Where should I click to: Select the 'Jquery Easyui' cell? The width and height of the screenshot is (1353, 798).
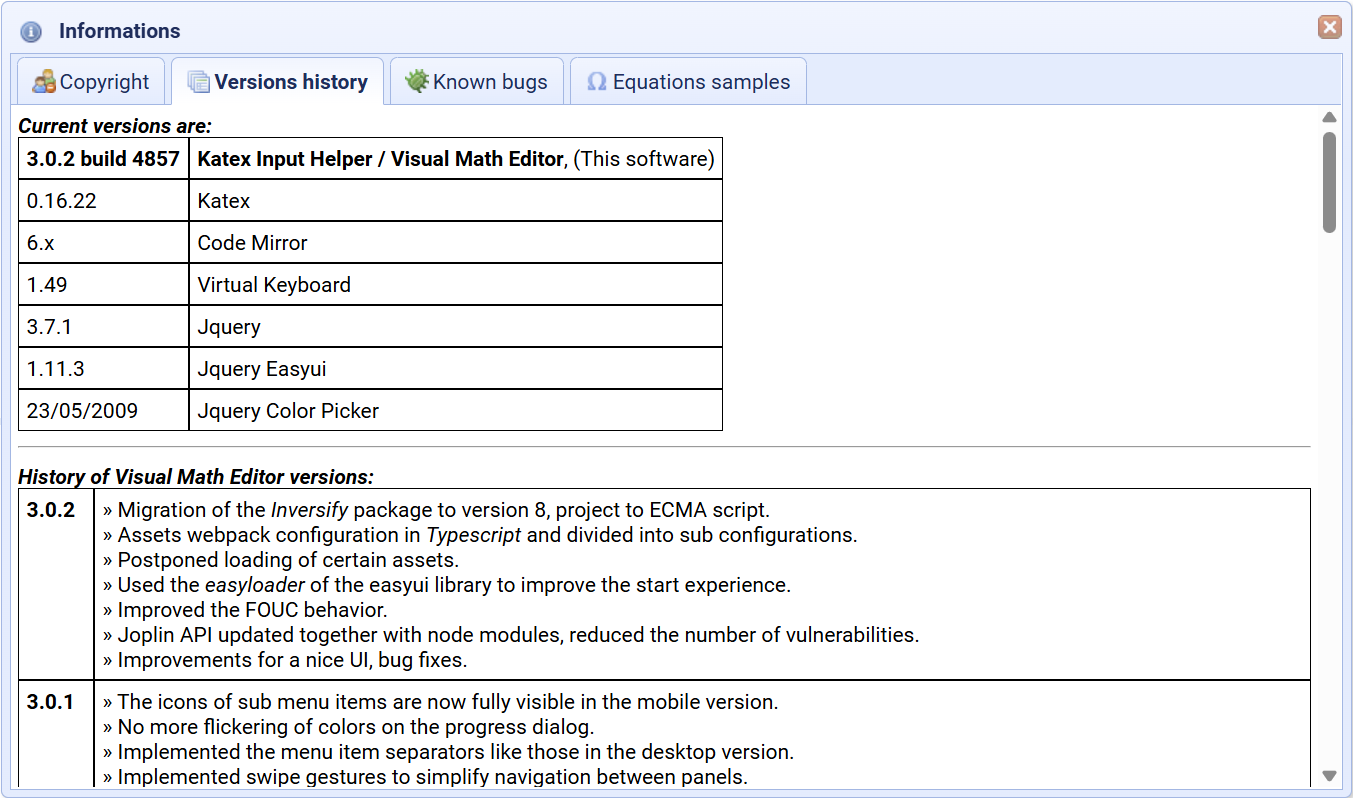tap(456, 369)
